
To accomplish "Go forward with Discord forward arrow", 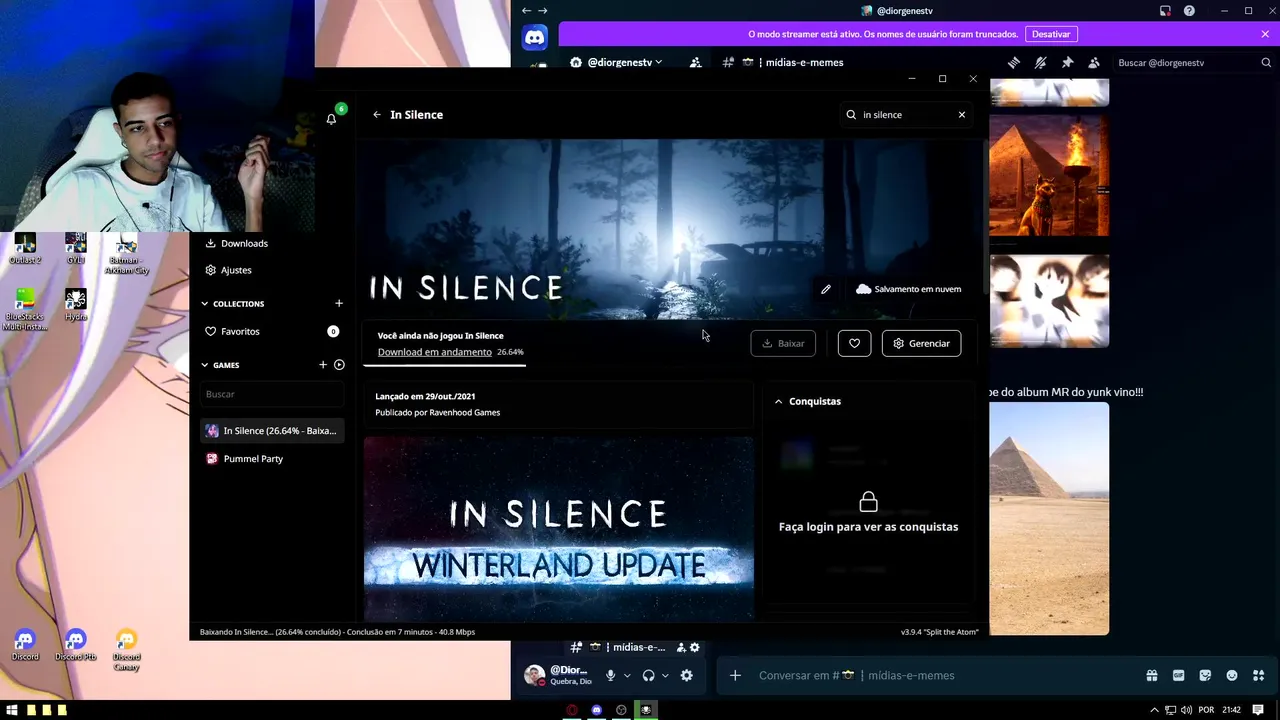I will click(x=543, y=11).
